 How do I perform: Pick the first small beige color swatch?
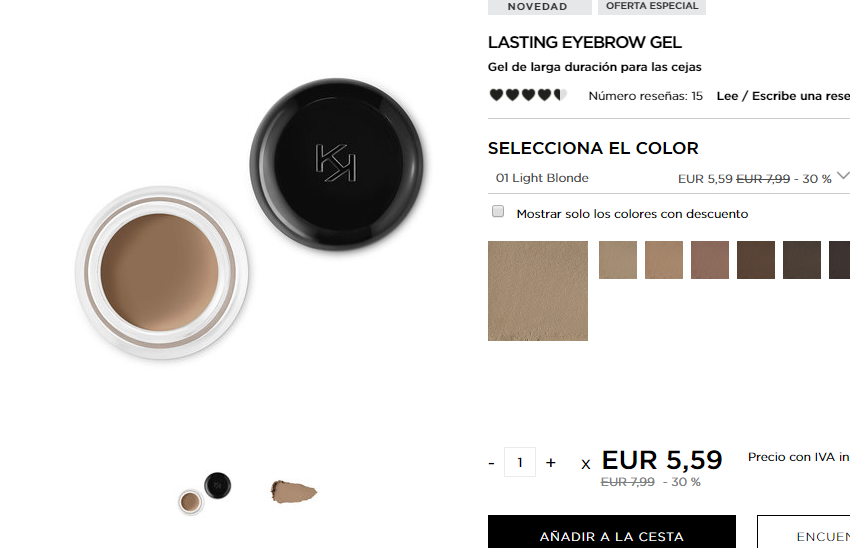[617, 260]
